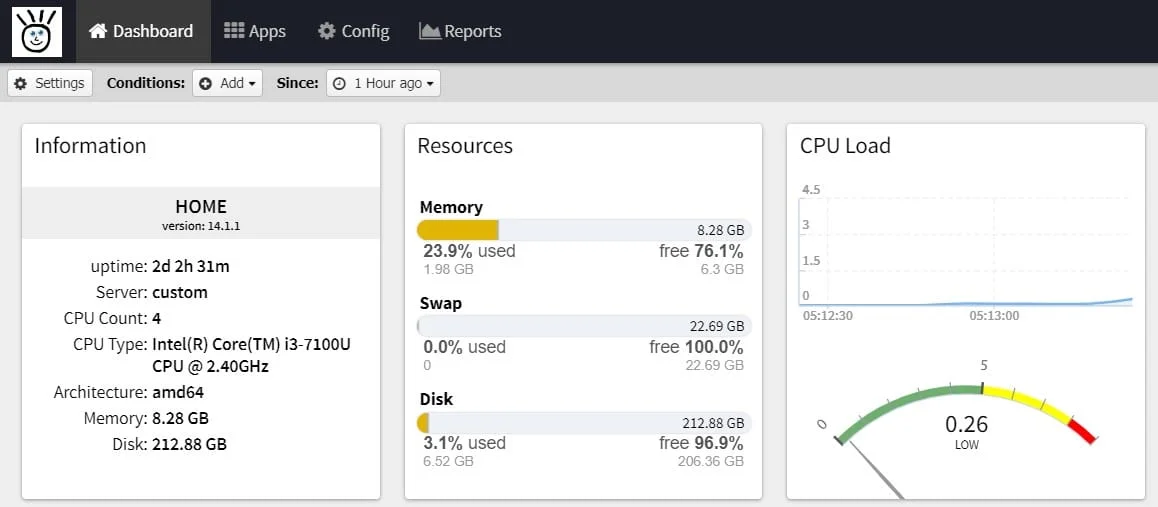This screenshot has width=1158, height=507.
Task: Open the Config menu
Action: [x=354, y=31]
